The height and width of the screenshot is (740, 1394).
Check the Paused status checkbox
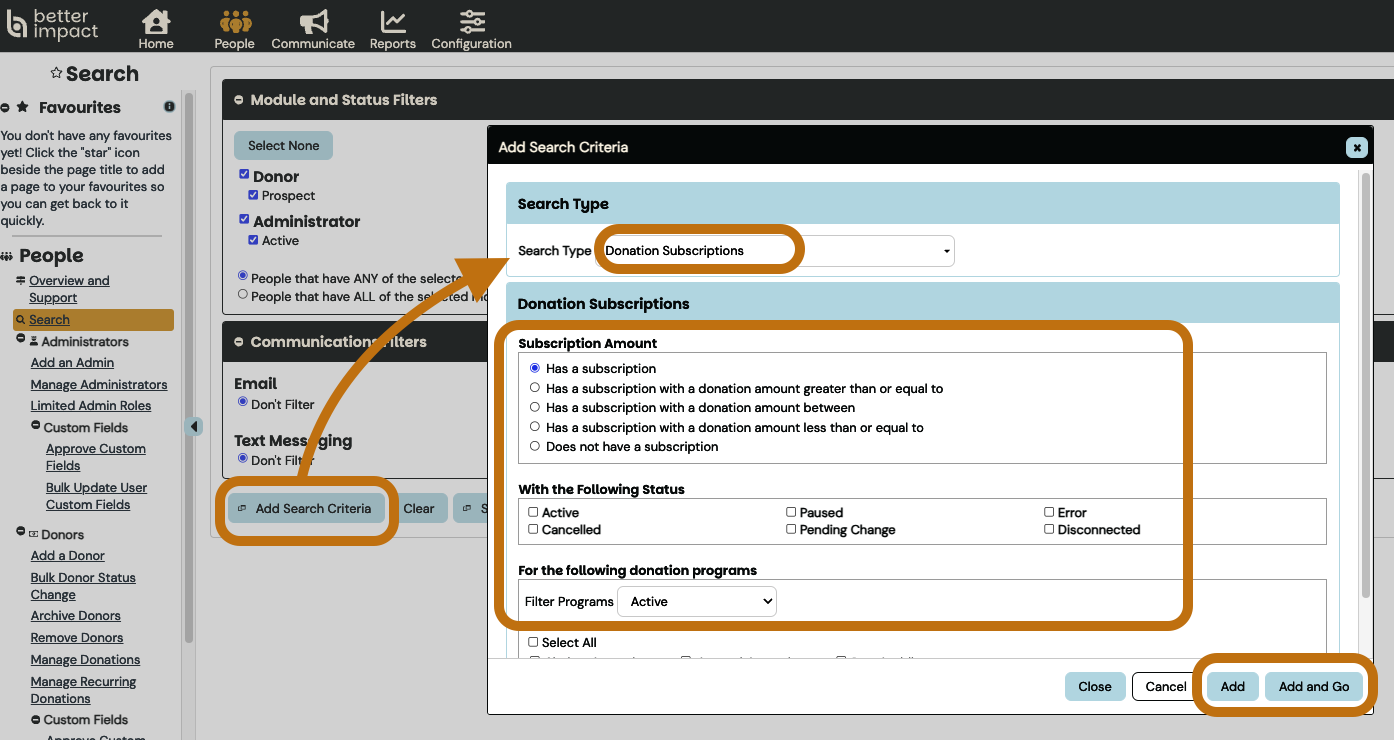pos(791,512)
